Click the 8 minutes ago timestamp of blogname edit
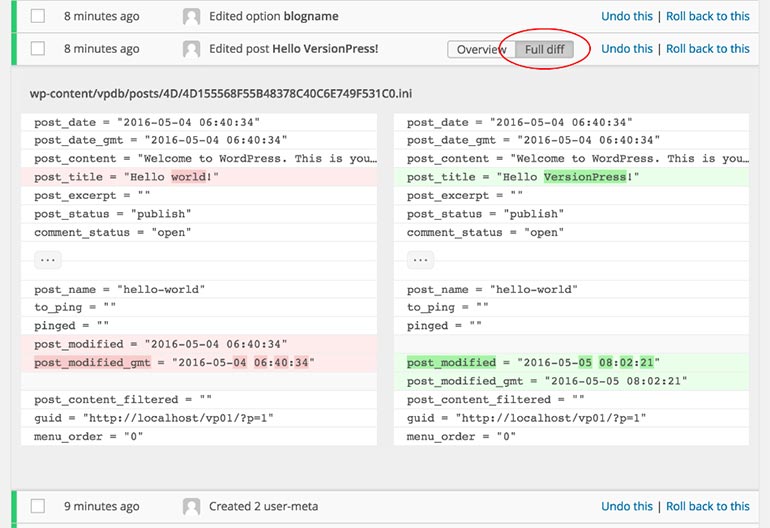770x528 pixels. coord(102,16)
